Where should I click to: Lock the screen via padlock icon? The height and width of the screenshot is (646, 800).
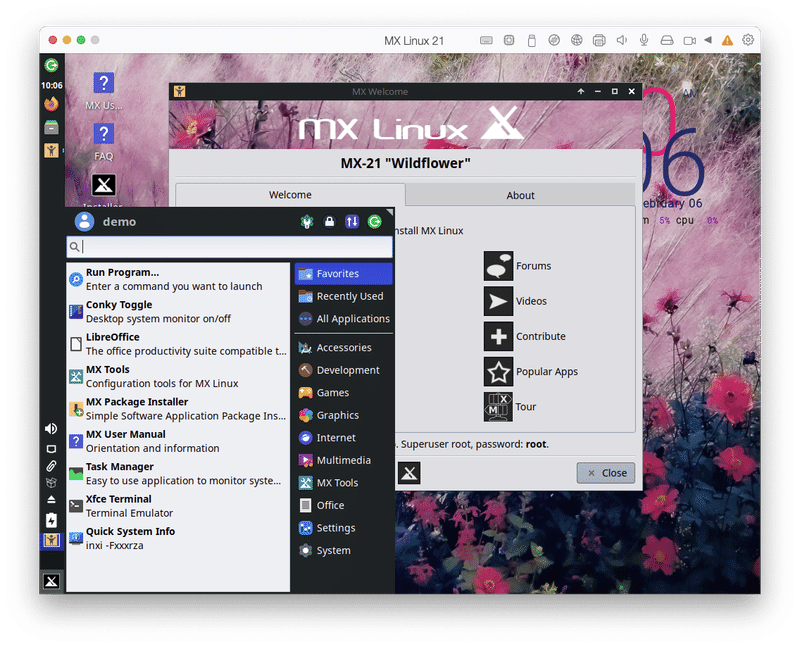click(330, 221)
